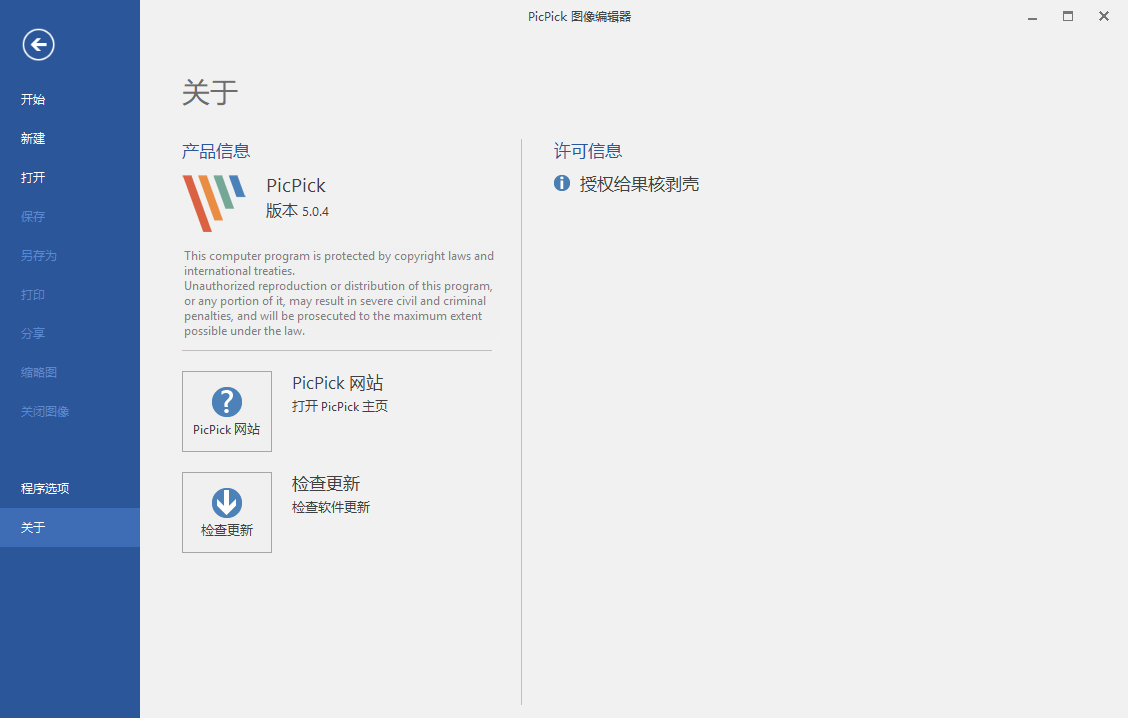Viewport: 1128px width, 718px height.
Task: Click 缩略图 in the sidebar
Action: [39, 372]
